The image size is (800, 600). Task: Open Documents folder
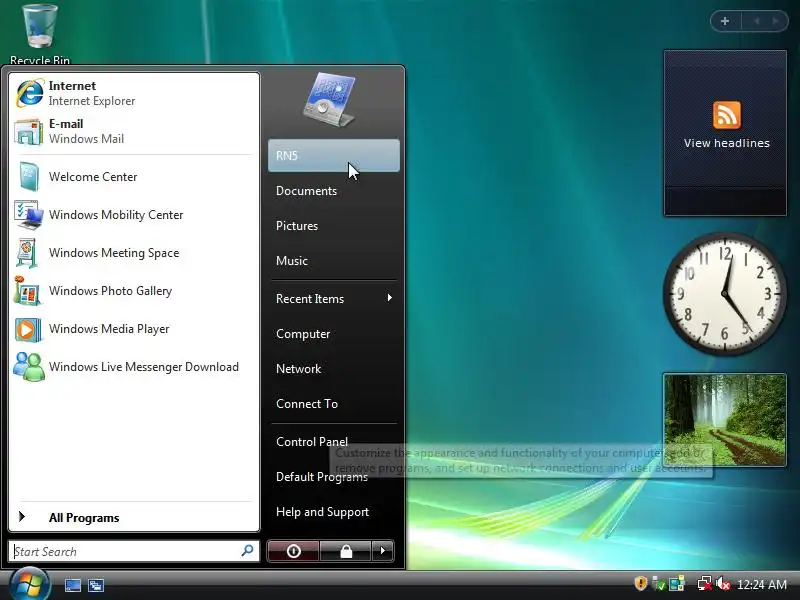(x=333, y=191)
